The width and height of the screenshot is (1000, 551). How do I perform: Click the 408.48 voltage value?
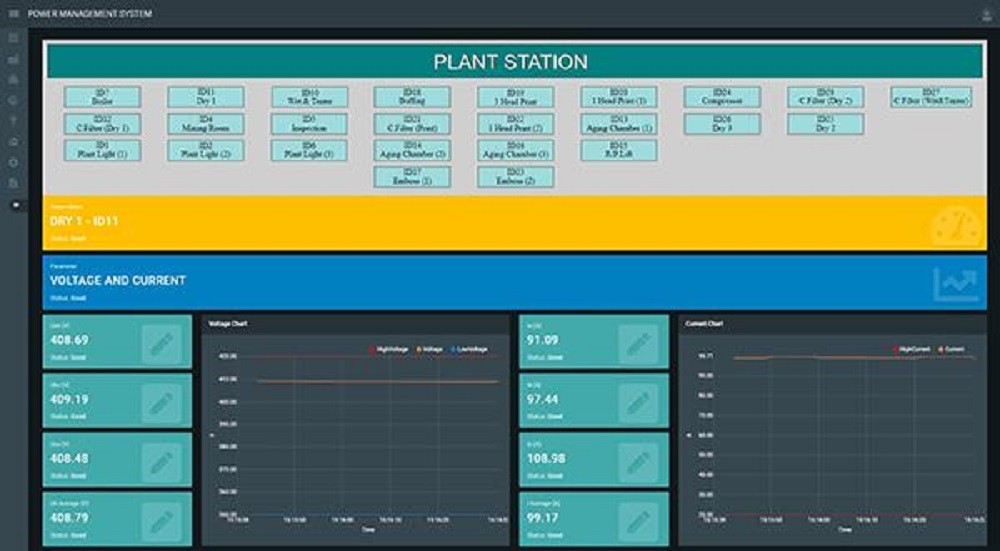point(70,459)
